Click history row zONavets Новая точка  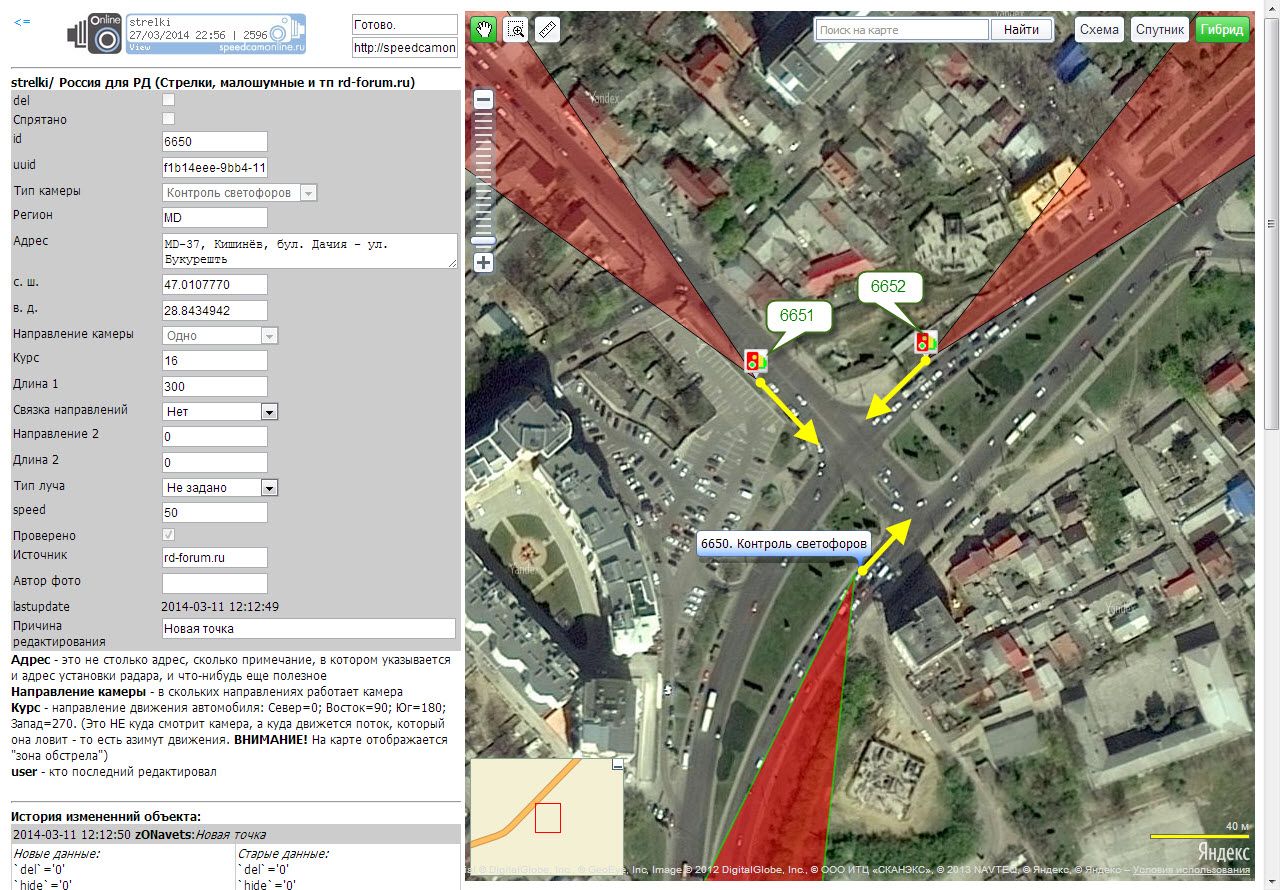click(236, 834)
